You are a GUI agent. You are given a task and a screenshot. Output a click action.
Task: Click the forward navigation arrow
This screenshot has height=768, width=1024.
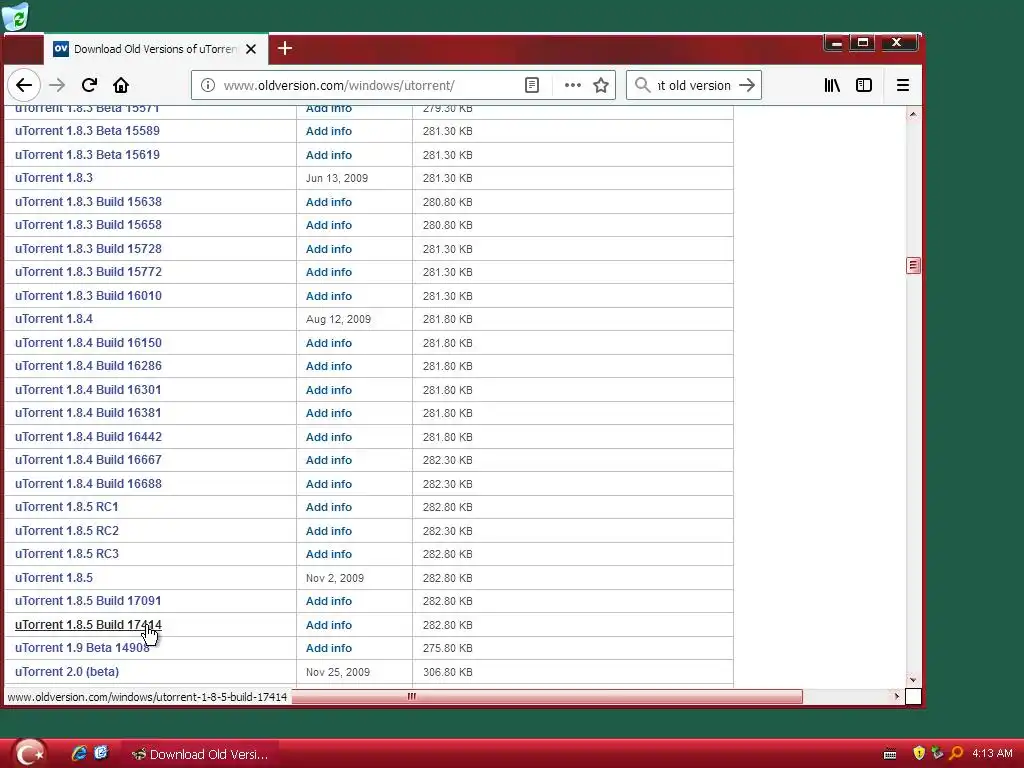tap(57, 85)
